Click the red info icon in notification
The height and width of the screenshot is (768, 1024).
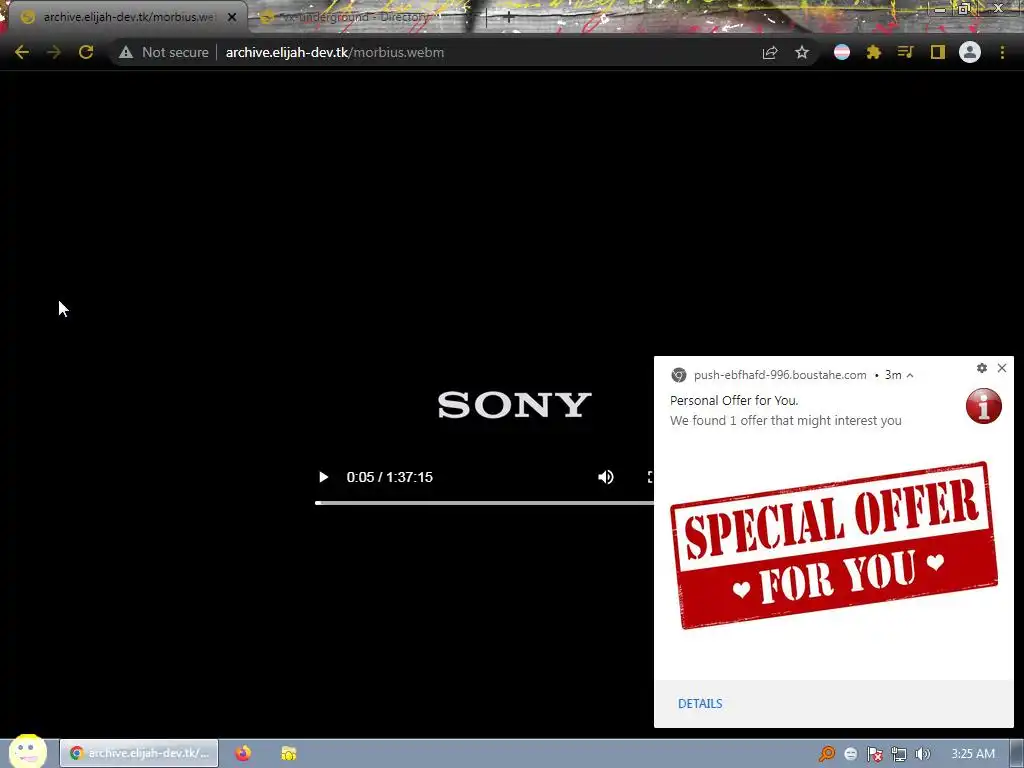pos(984,406)
